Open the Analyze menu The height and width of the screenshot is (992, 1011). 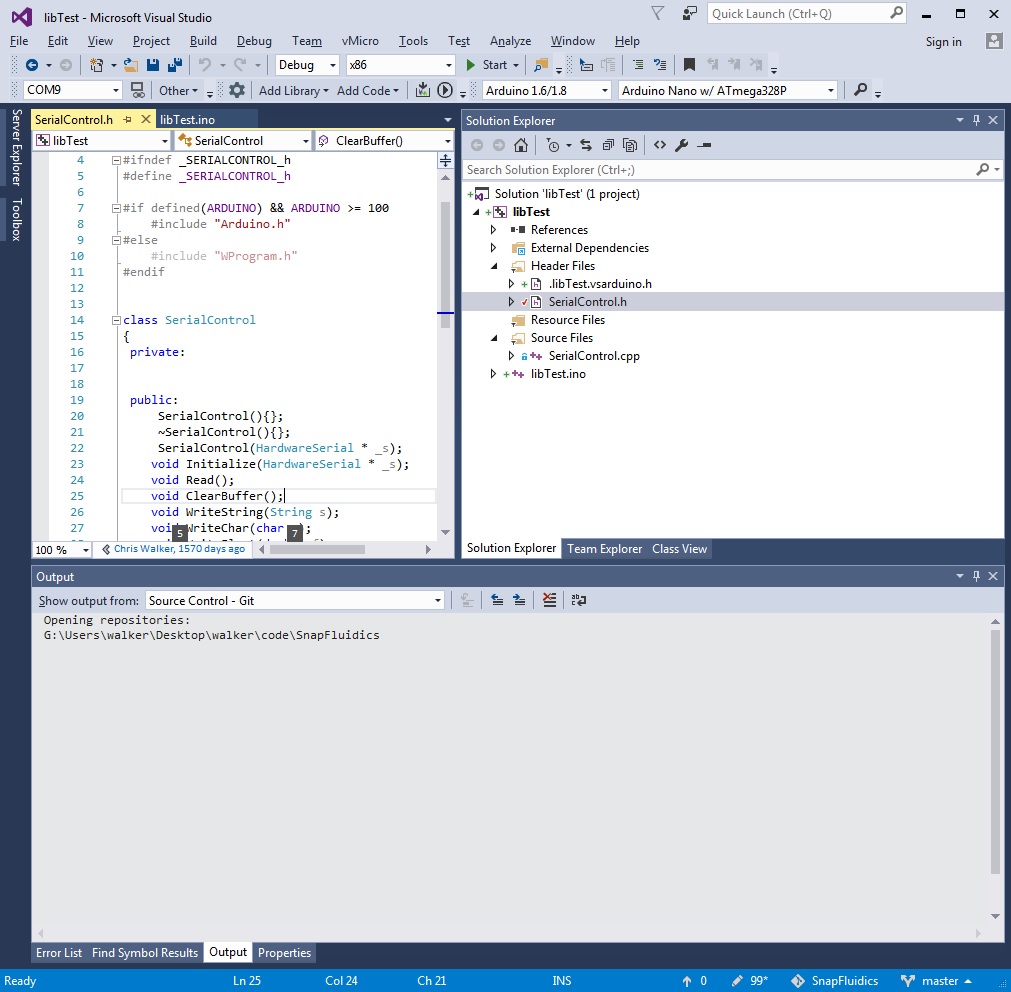tap(510, 41)
